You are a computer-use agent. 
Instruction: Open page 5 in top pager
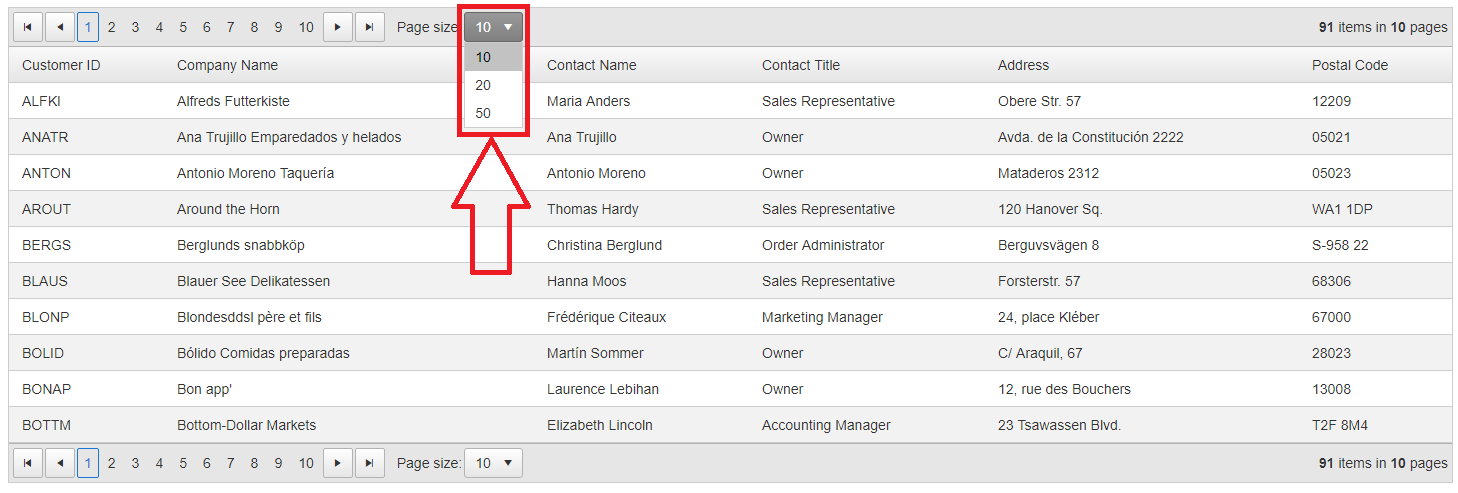point(183,27)
